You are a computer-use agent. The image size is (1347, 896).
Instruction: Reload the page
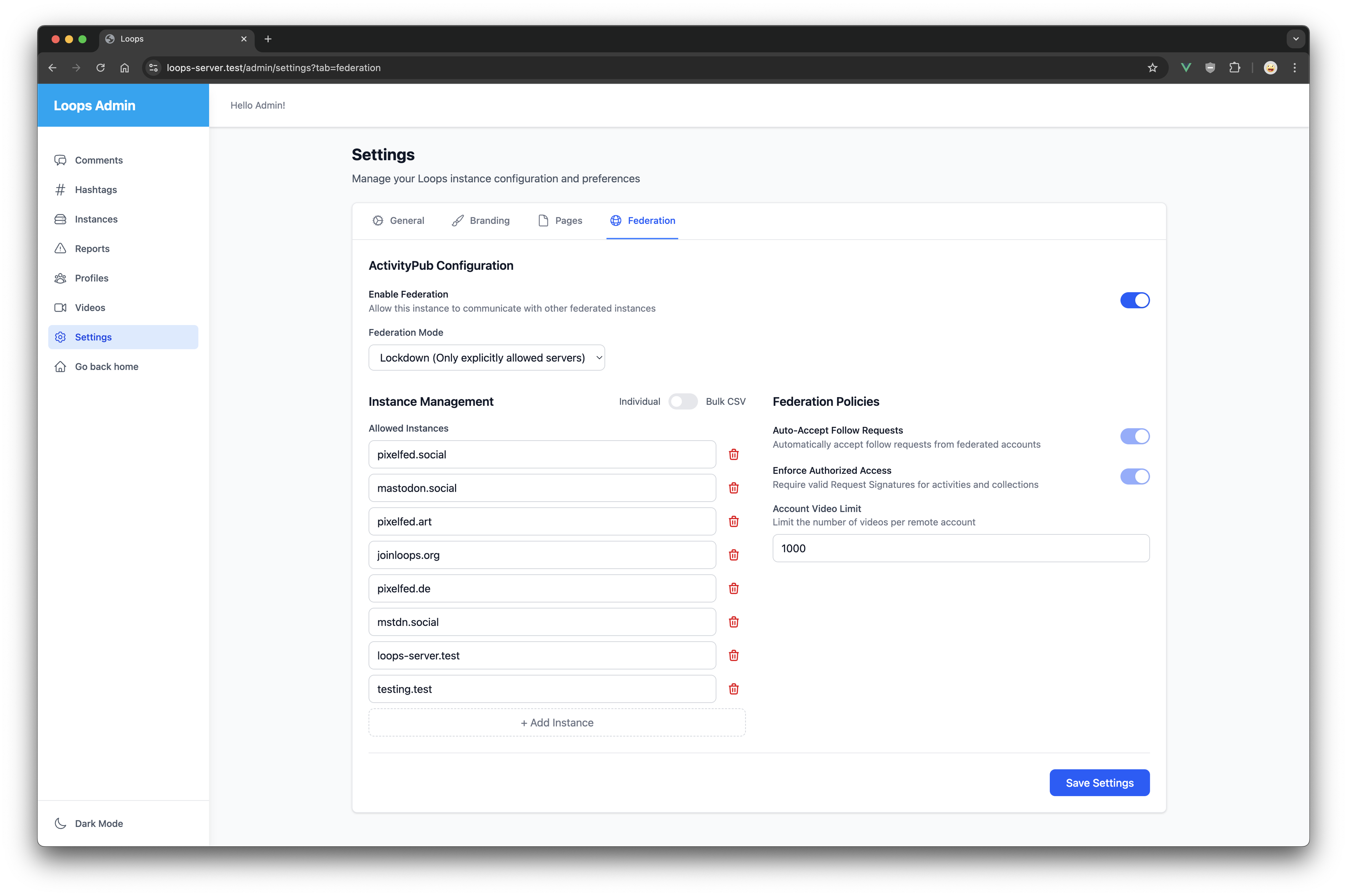pos(101,68)
